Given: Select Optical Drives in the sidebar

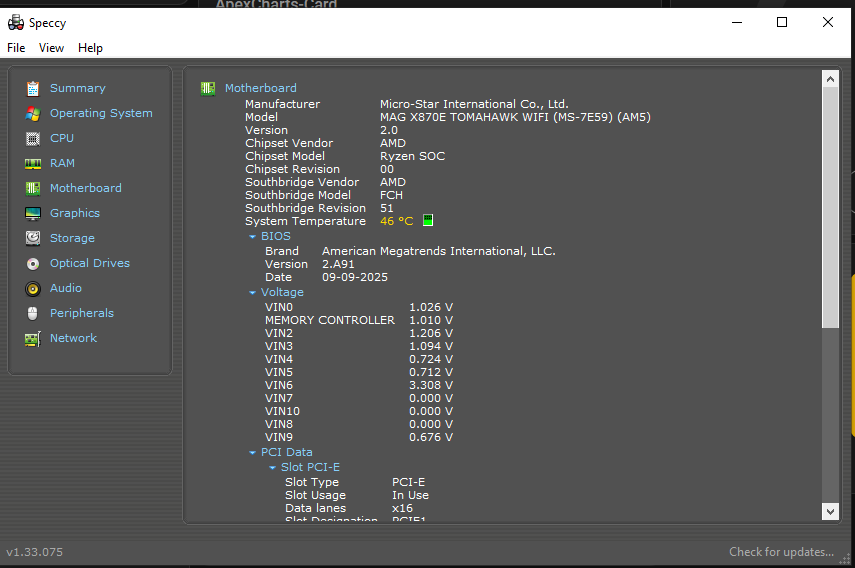Looking at the screenshot, I should tap(89, 263).
